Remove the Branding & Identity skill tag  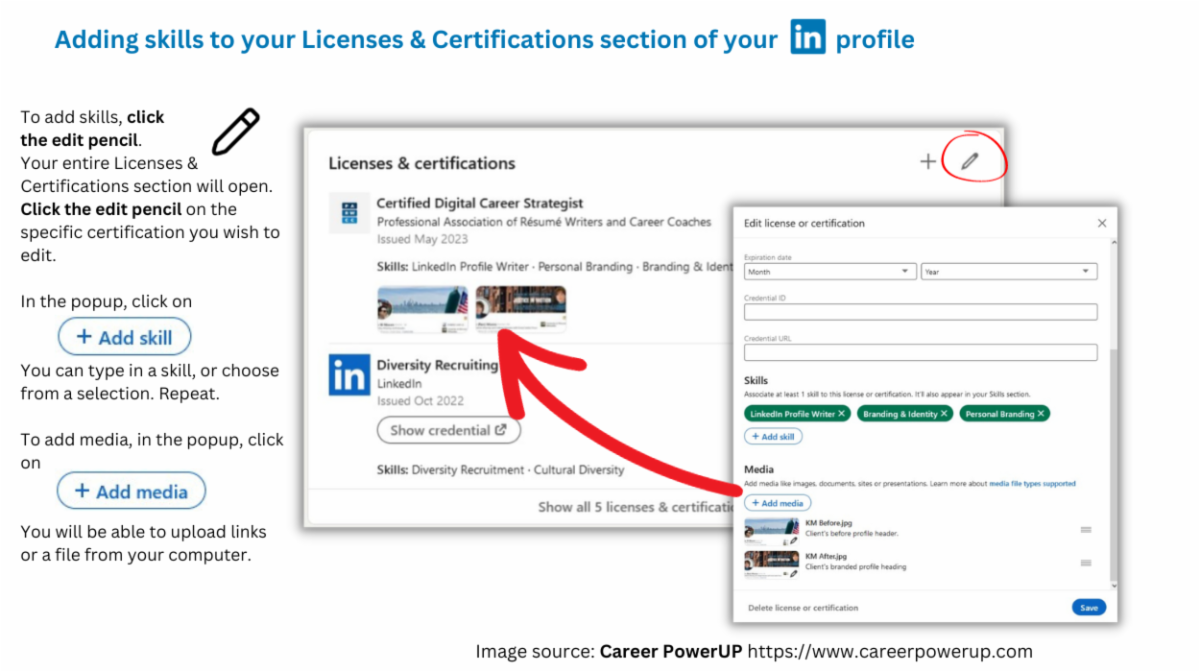944,414
